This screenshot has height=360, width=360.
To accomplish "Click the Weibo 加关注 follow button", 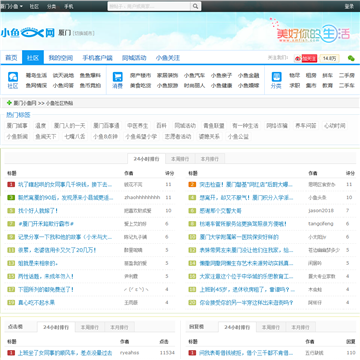I will coord(305,59).
